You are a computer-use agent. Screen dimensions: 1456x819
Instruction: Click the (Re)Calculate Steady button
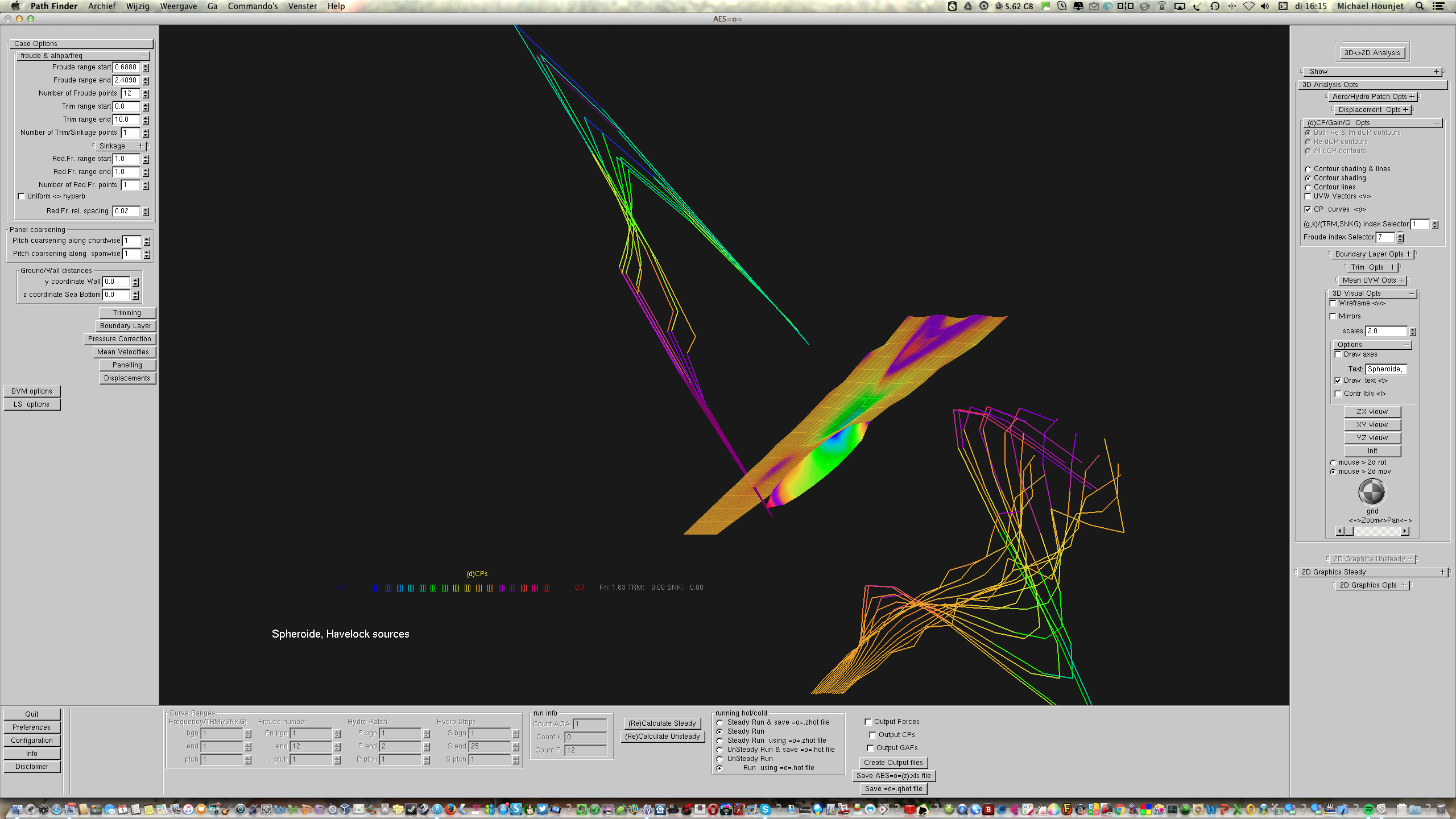[662, 723]
